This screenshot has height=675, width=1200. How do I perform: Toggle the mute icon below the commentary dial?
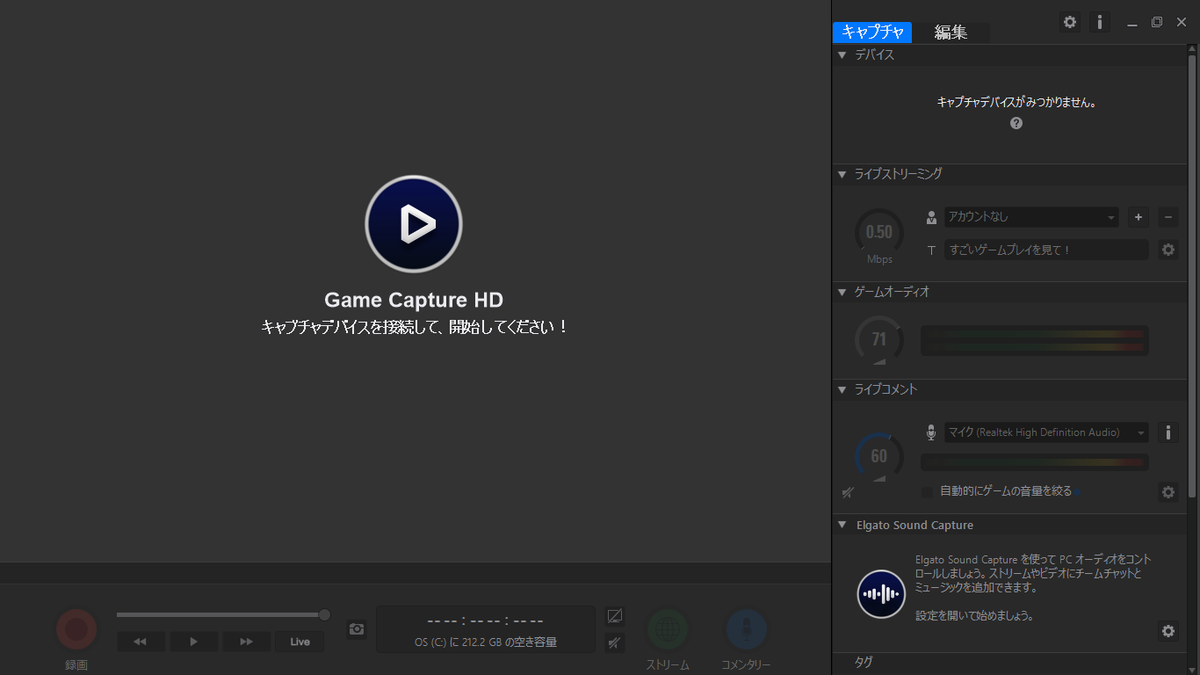pyautogui.click(x=847, y=492)
